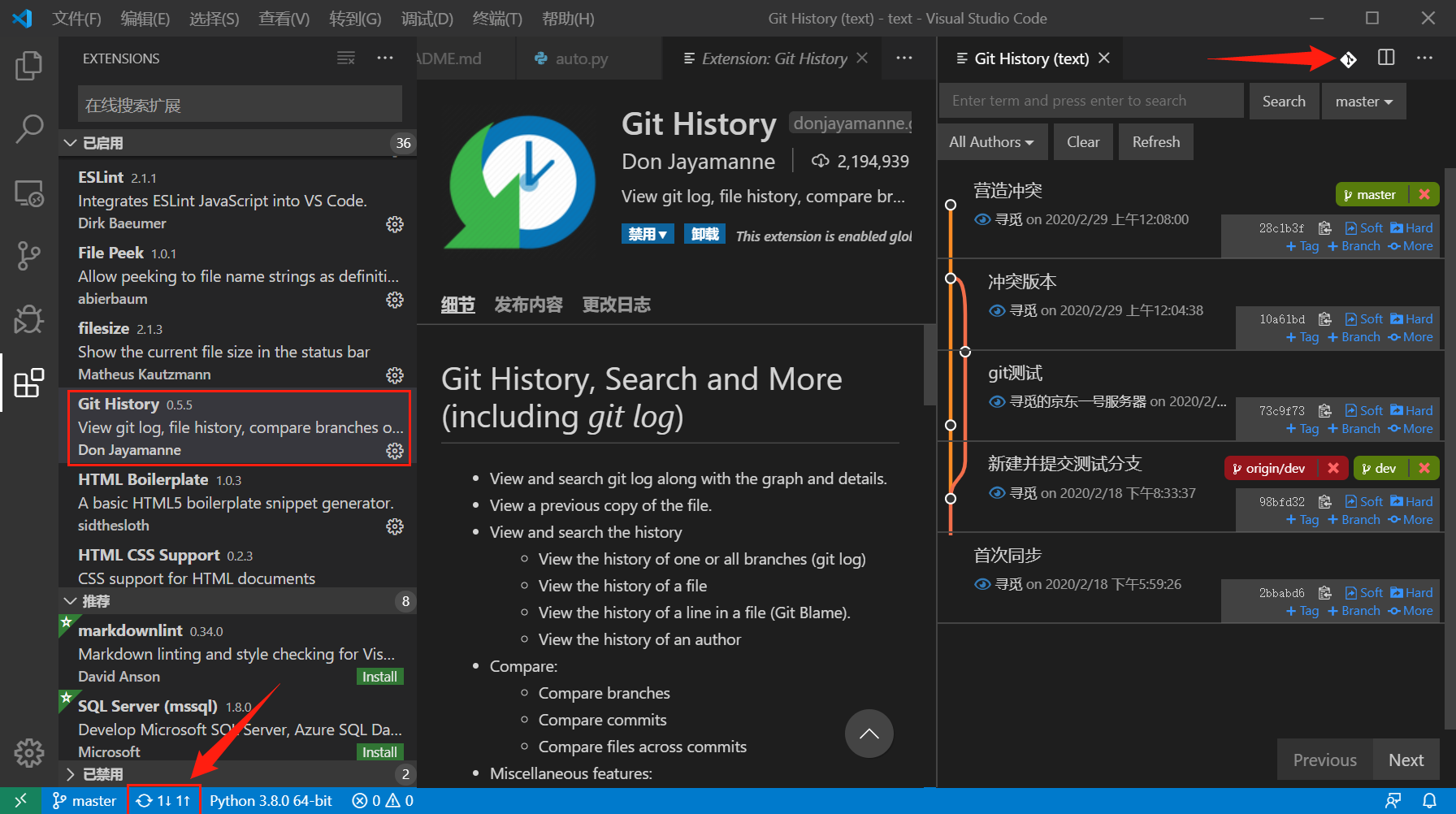View commit details of 营造冲突 via eye icon

(982, 220)
